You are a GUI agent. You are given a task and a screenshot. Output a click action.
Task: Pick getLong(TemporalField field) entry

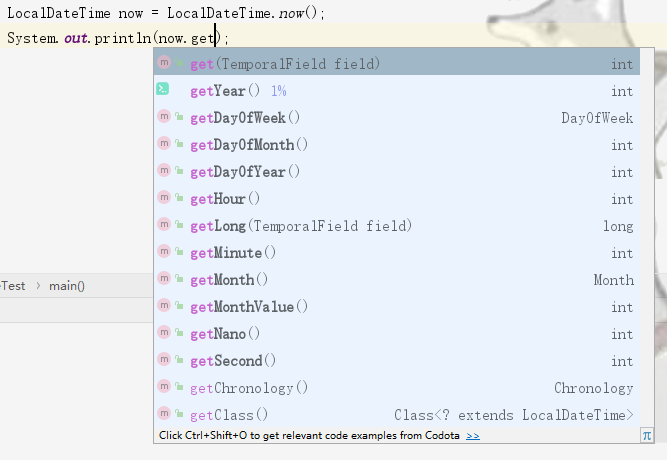[396, 226]
